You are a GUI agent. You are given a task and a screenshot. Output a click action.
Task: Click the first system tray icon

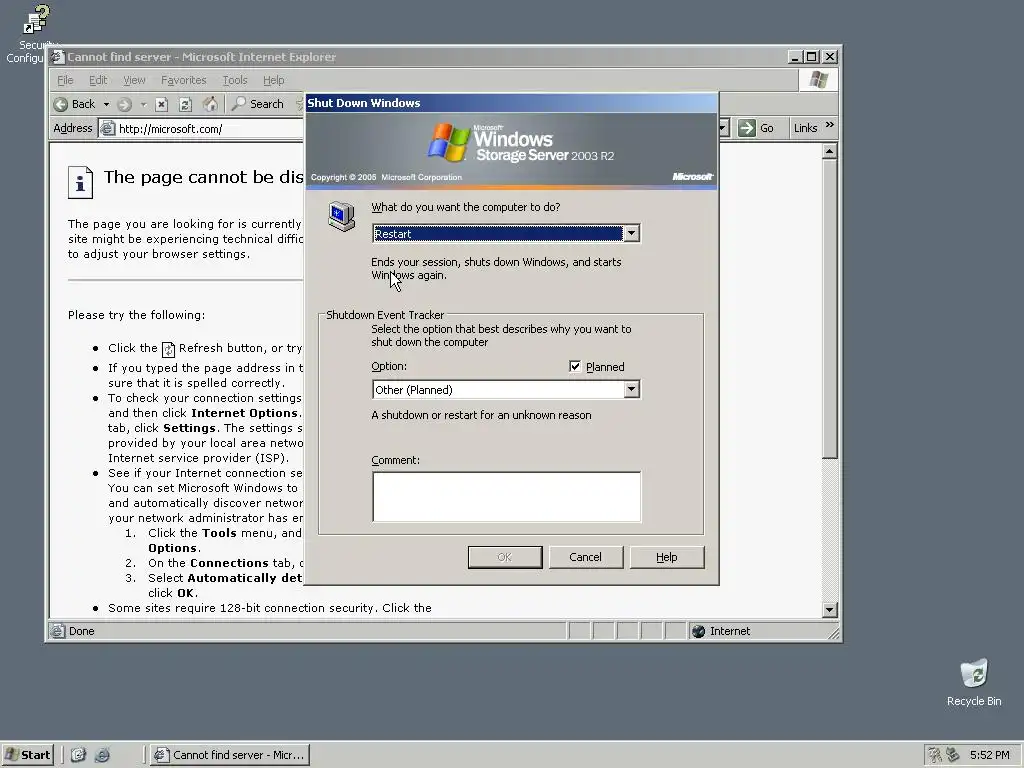[x=935, y=755]
